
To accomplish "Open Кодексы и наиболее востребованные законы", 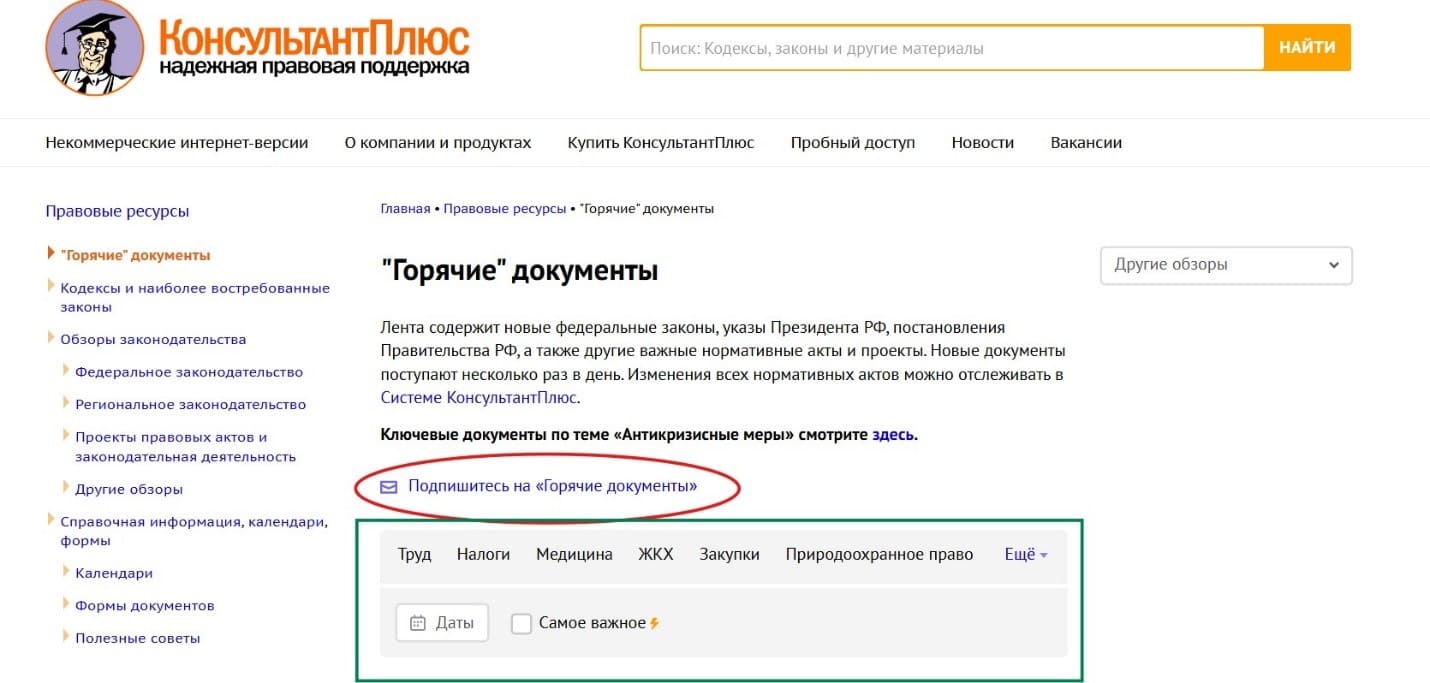I will pyautogui.click(x=195, y=297).
